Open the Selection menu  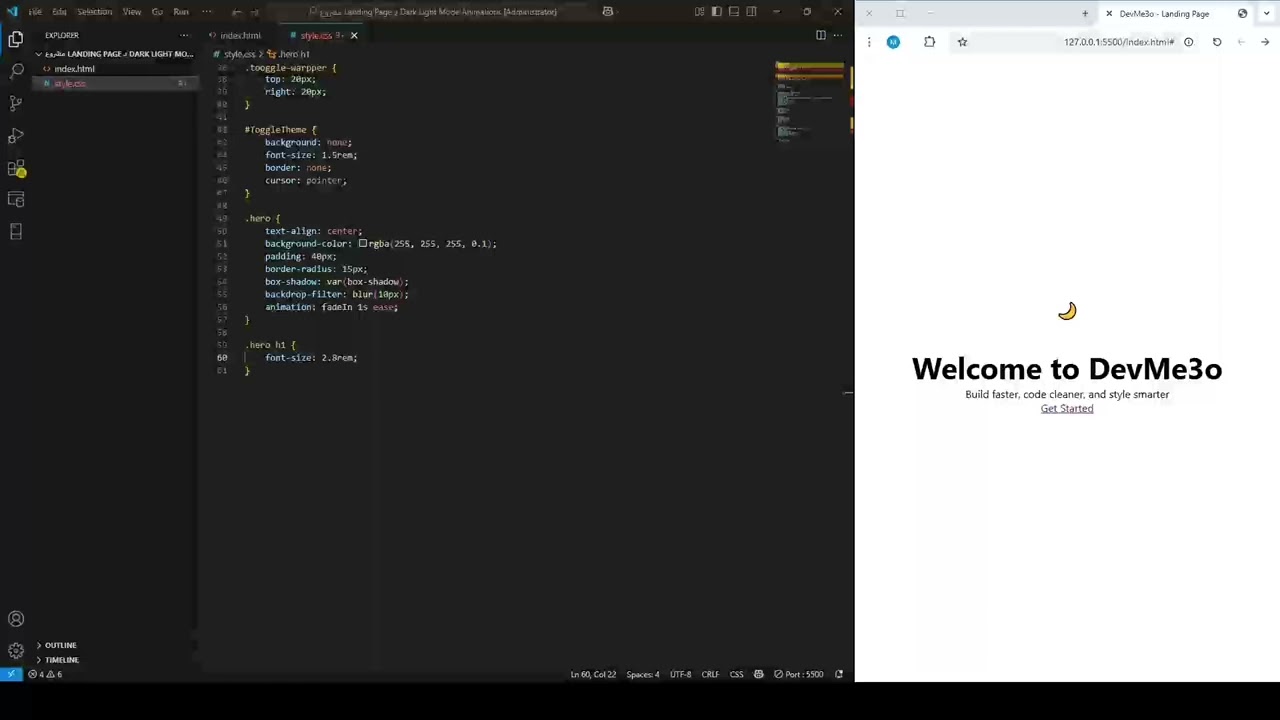94,12
